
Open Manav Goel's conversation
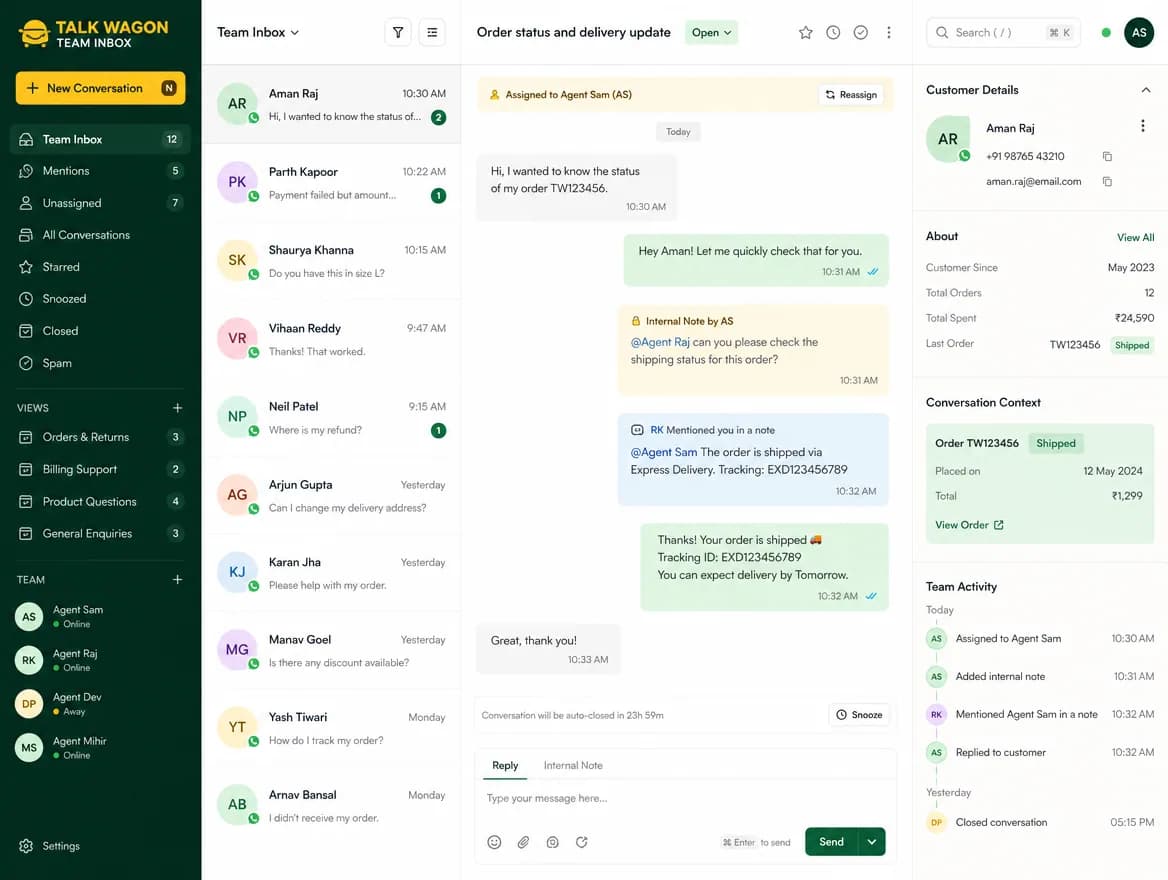point(331,651)
